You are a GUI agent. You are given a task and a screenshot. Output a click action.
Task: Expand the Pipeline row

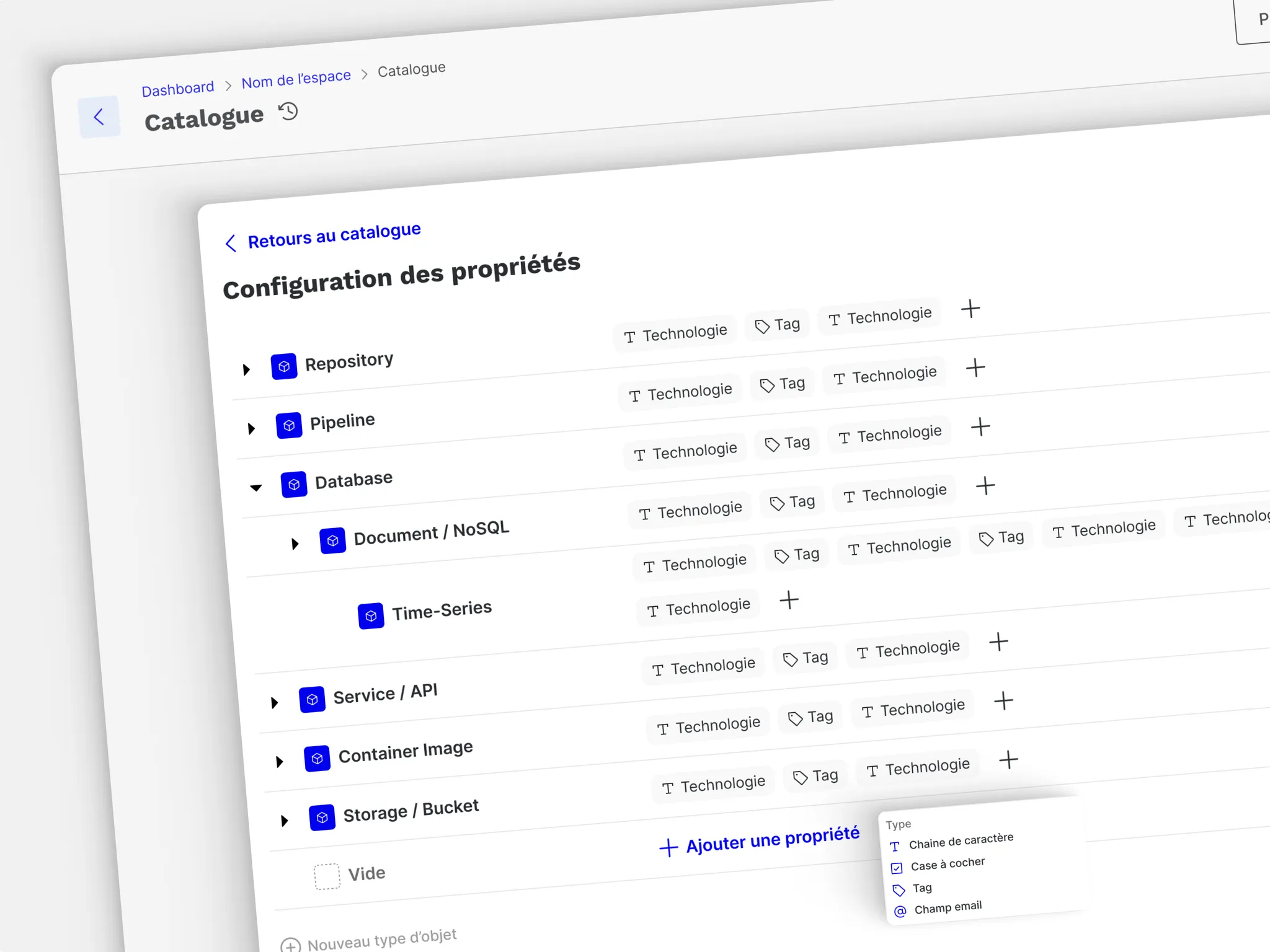click(x=251, y=428)
